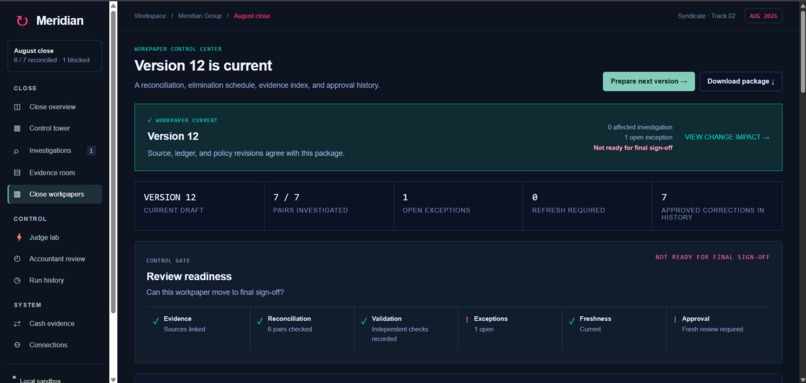This screenshot has height=383, width=806.
Task: Click the Cash evidence arrows icon
Action: pyautogui.click(x=17, y=323)
